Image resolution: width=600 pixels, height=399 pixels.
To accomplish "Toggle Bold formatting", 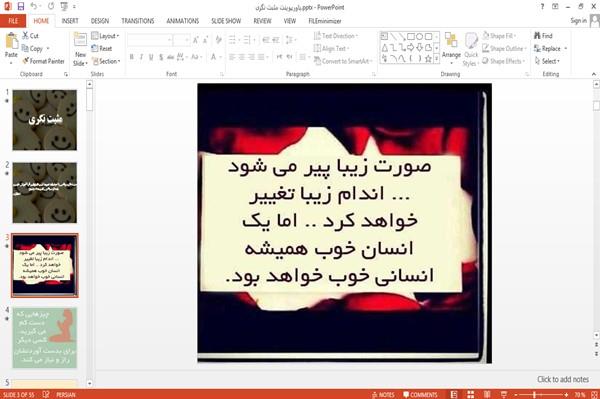I will pos(131,57).
